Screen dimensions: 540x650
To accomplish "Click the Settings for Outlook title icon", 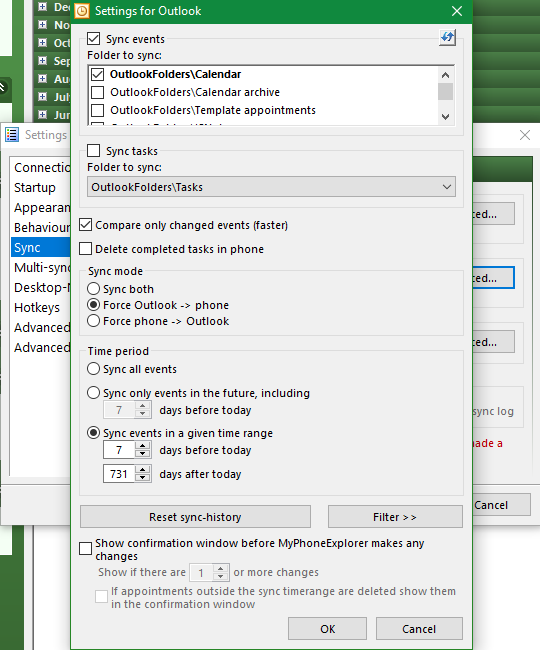I will [x=82, y=11].
